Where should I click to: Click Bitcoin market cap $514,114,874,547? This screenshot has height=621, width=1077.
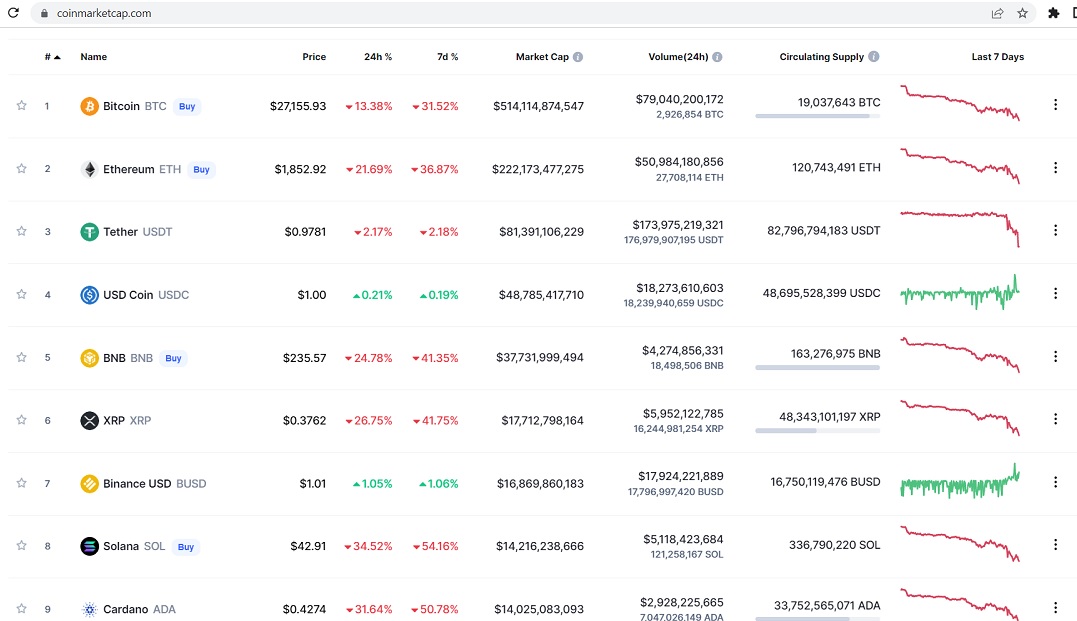538,106
